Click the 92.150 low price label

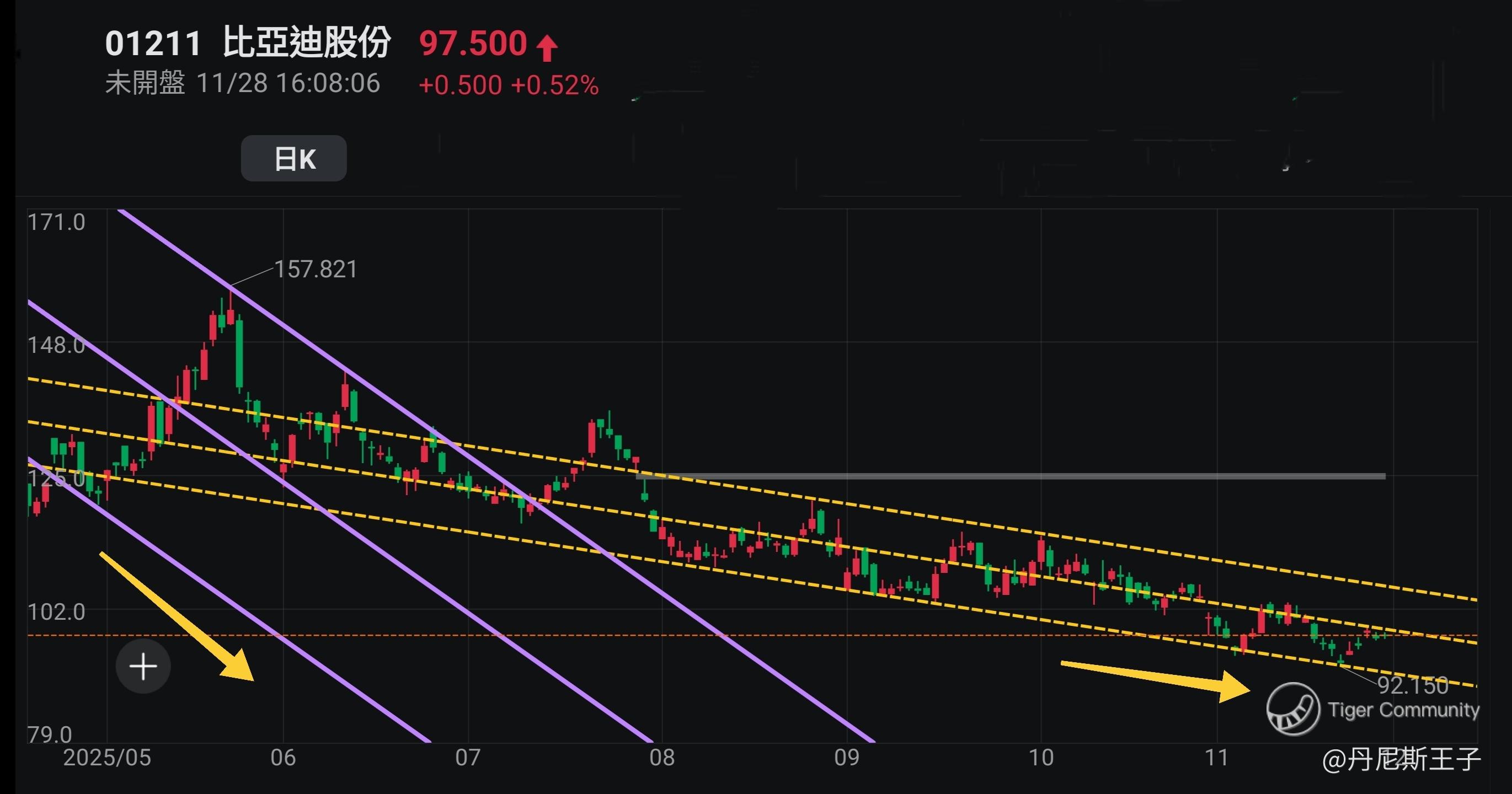pyautogui.click(x=1412, y=685)
